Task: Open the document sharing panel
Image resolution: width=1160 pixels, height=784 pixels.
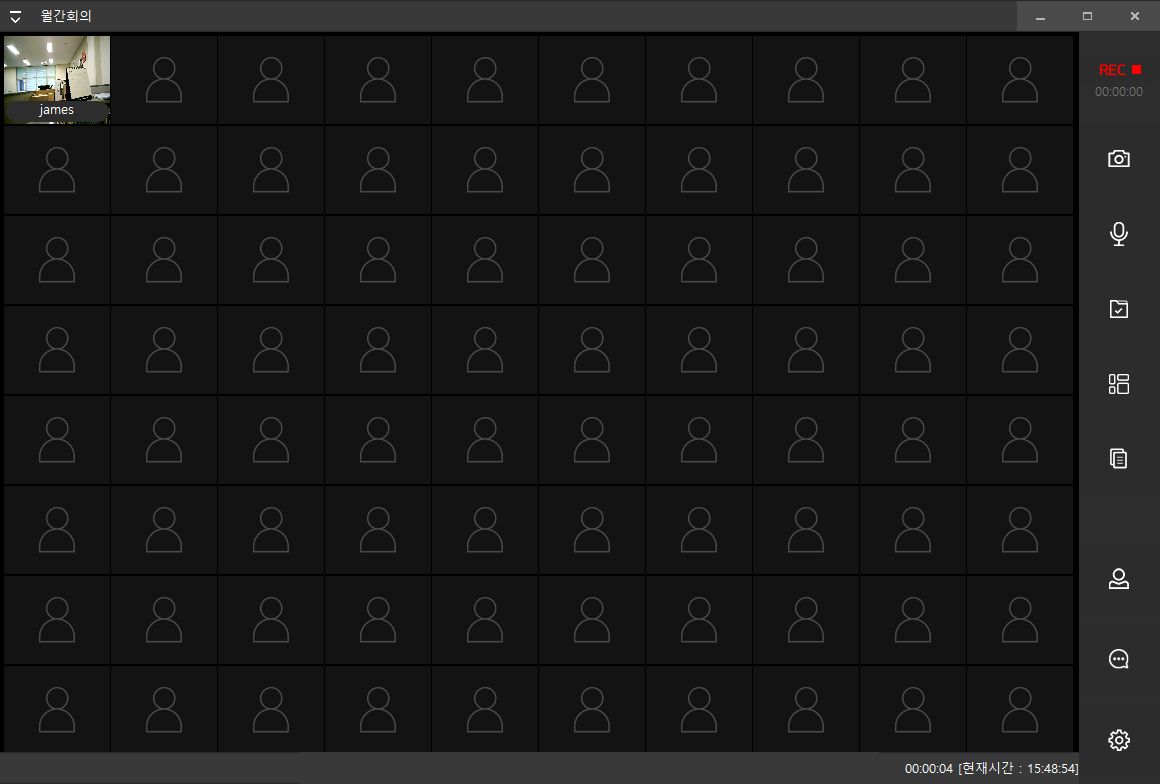Action: click(x=1119, y=459)
